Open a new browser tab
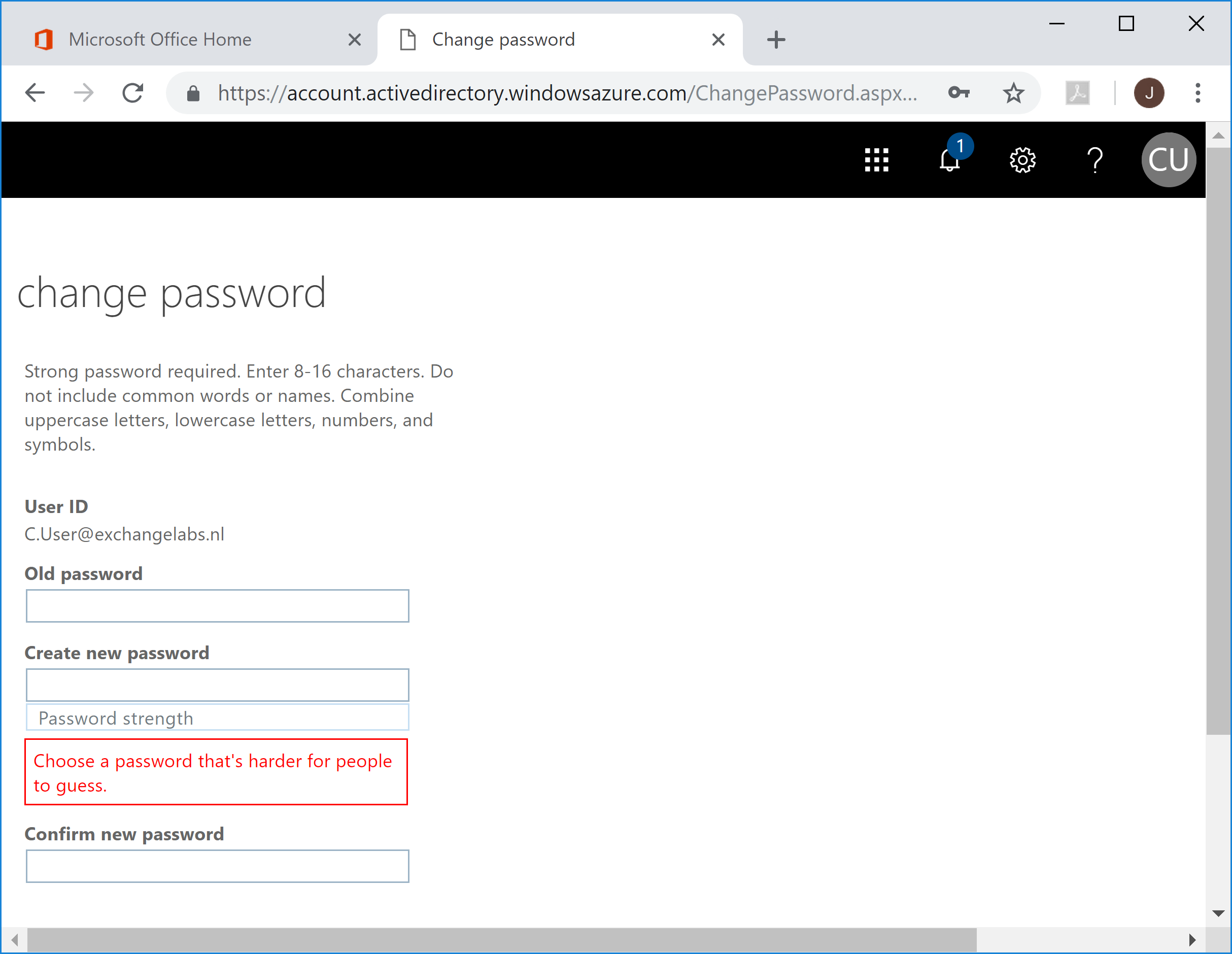Image resolution: width=1232 pixels, height=954 pixels. (x=776, y=39)
